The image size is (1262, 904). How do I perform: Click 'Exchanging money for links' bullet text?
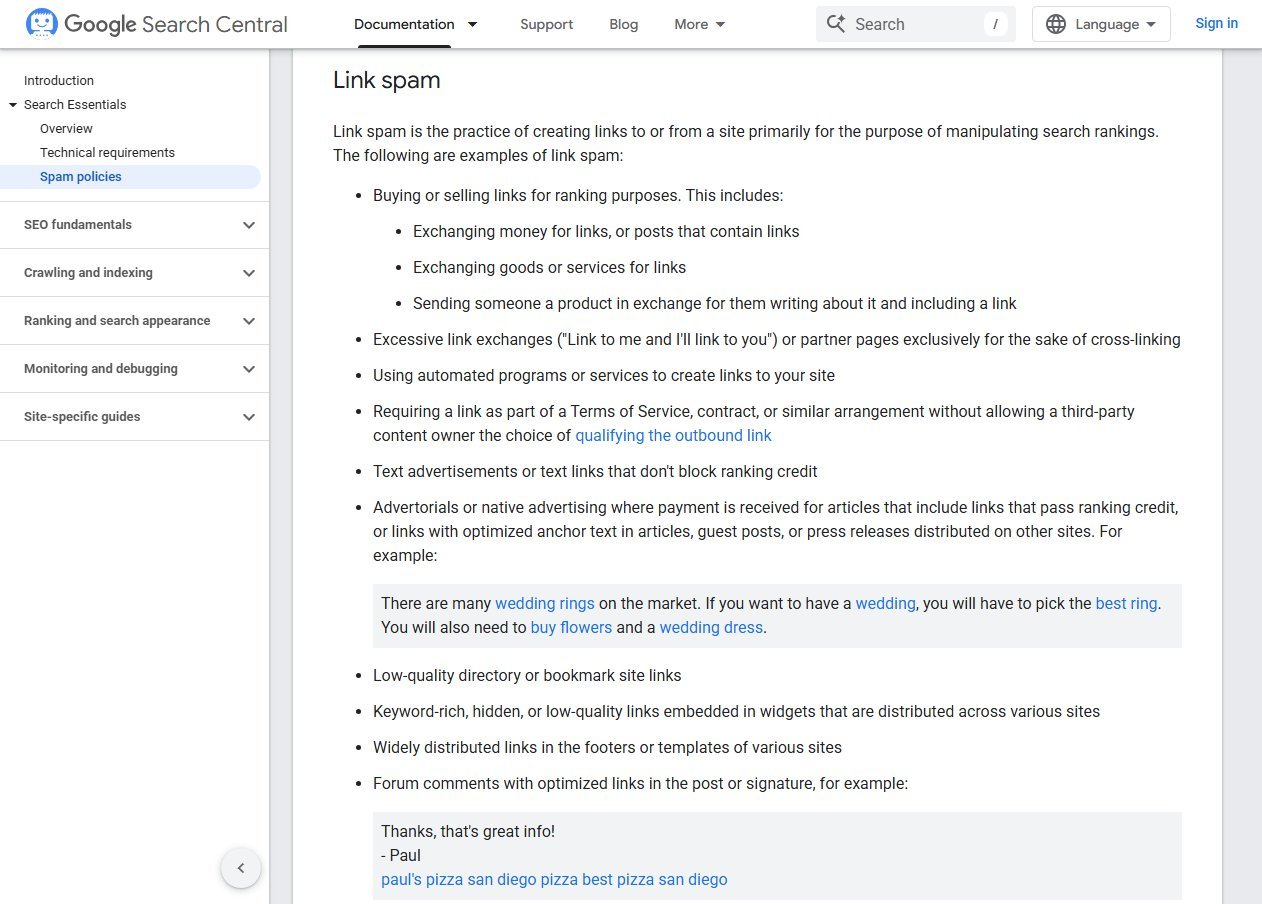point(606,232)
